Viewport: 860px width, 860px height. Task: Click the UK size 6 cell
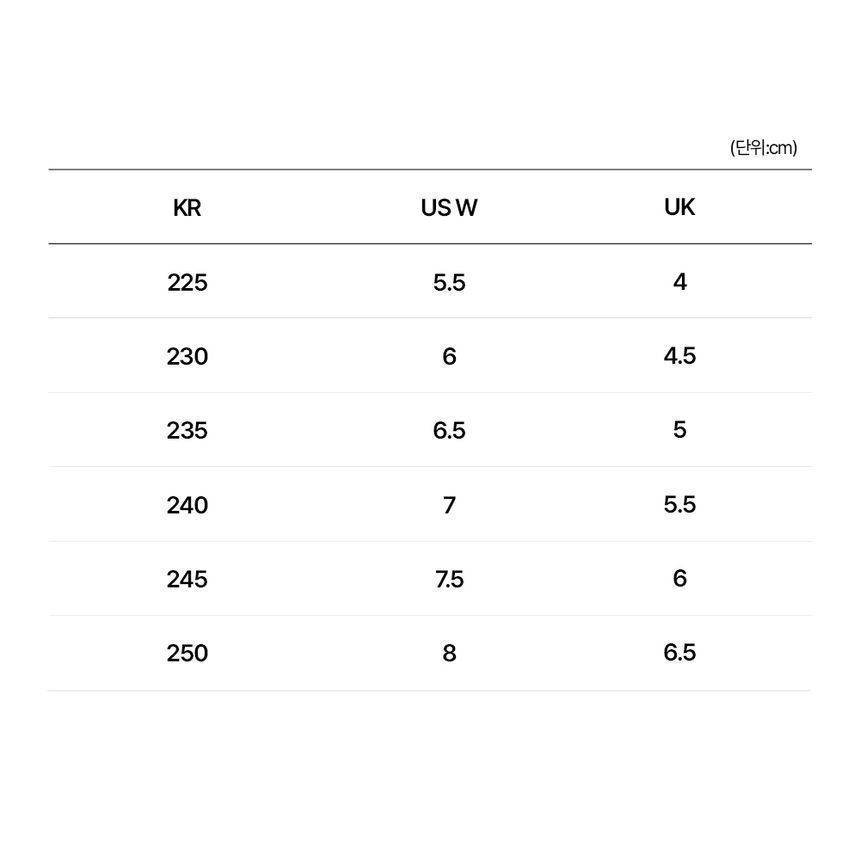[x=680, y=578]
